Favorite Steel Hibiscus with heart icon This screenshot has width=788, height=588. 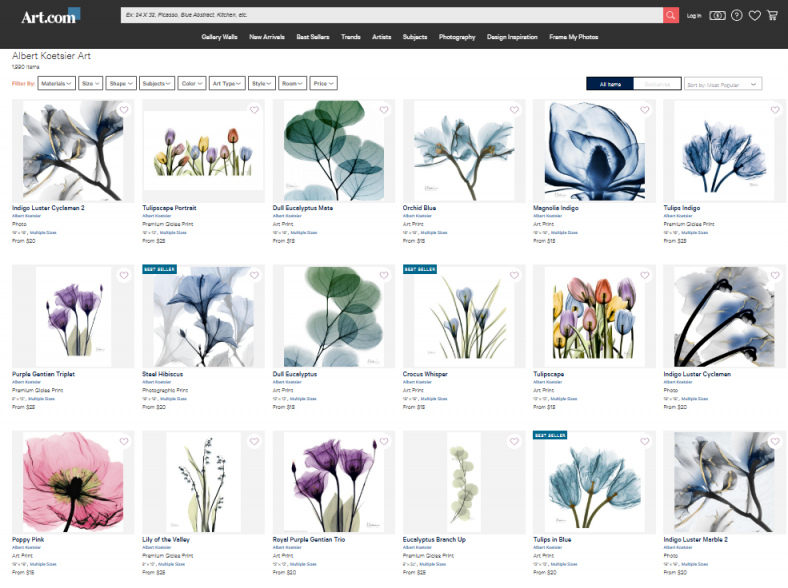click(254, 275)
